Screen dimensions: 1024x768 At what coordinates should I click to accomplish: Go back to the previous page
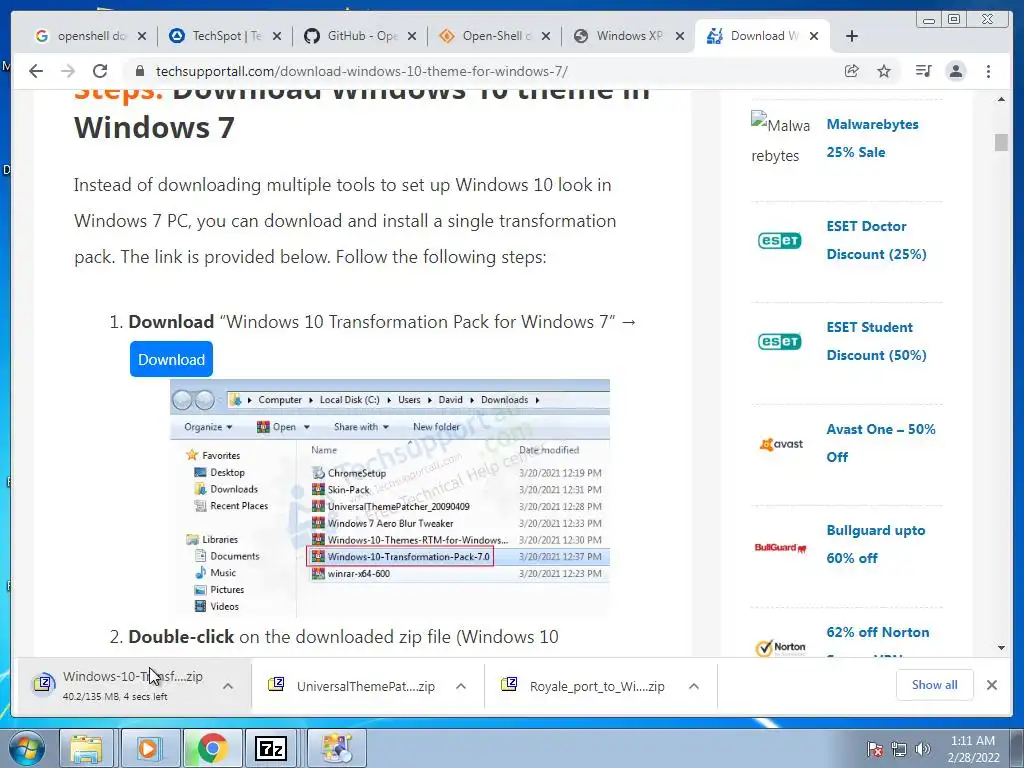[x=36, y=71]
